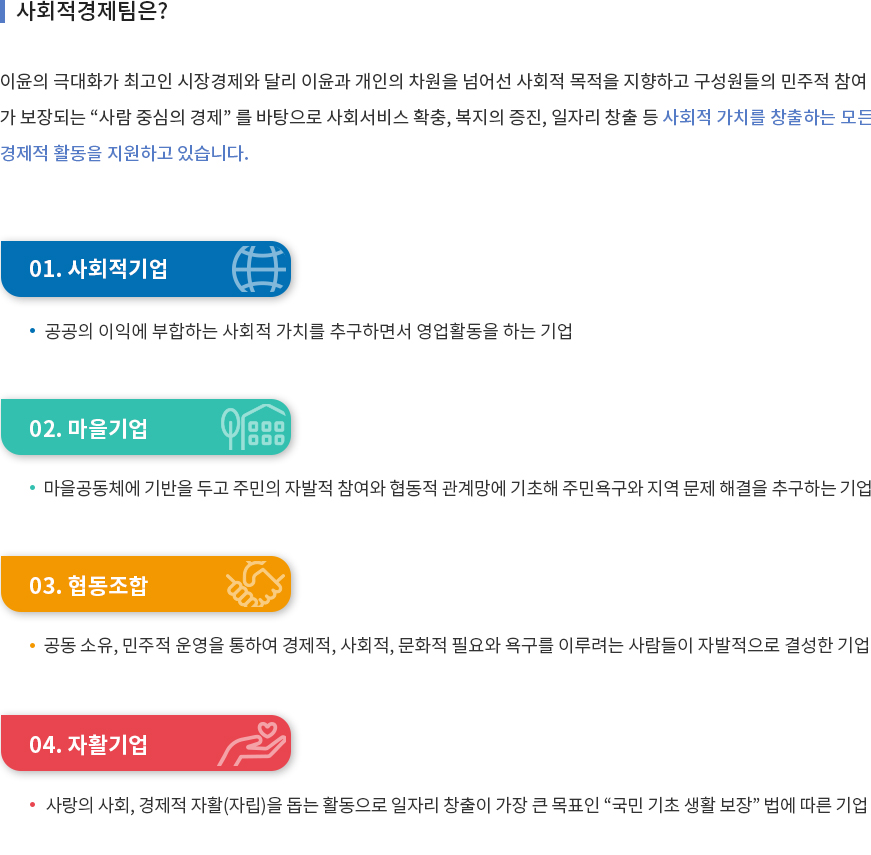The image size is (871, 855).
Task: Click blue text '사회적 가치를 창출하는 모든'
Action: tap(767, 117)
